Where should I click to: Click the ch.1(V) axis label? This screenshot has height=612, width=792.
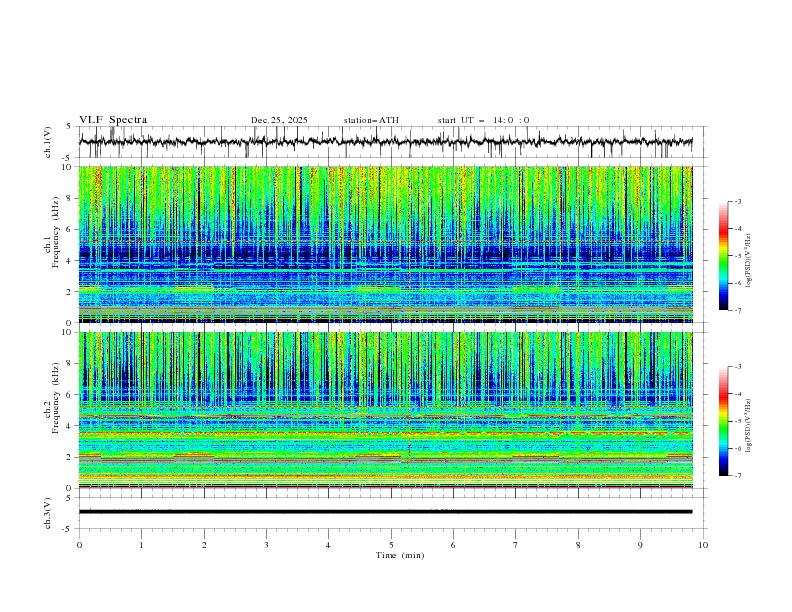[48, 142]
